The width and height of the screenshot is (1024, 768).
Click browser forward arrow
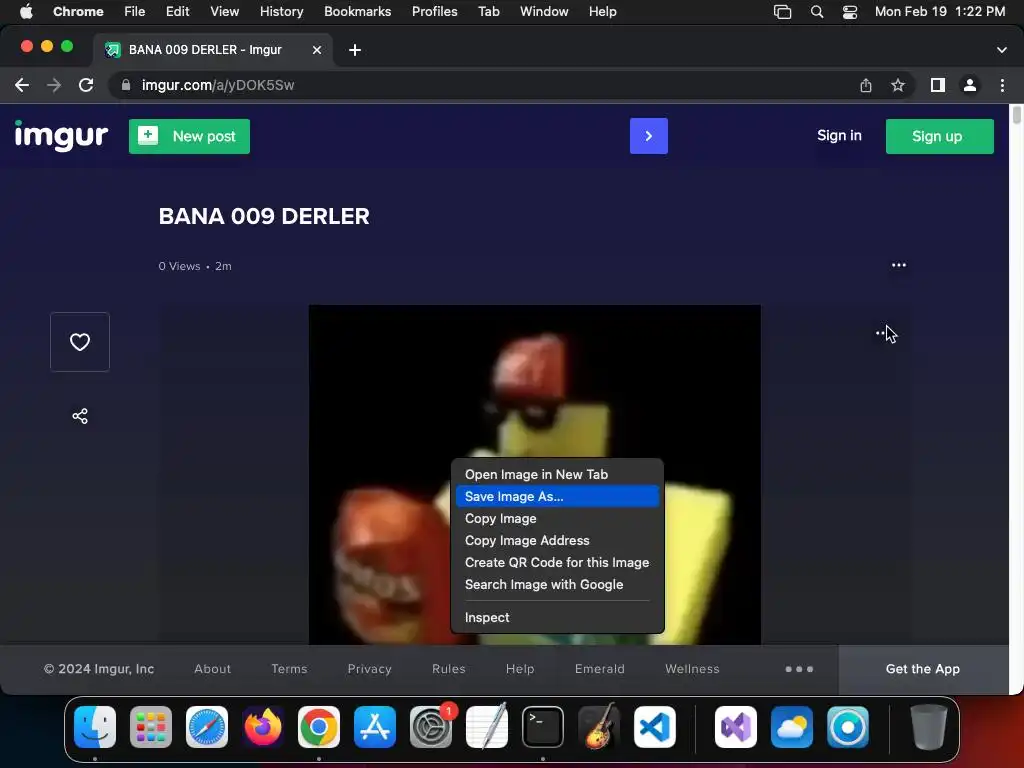click(54, 85)
